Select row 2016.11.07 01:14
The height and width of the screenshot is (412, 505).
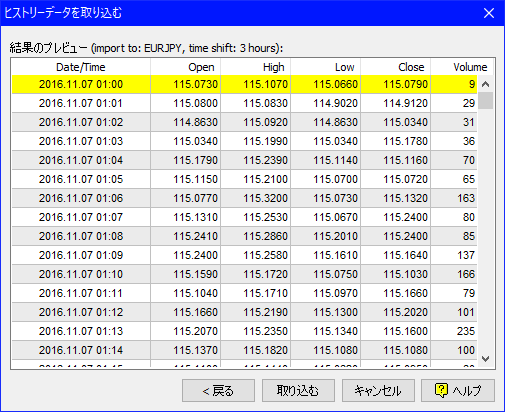point(245,350)
